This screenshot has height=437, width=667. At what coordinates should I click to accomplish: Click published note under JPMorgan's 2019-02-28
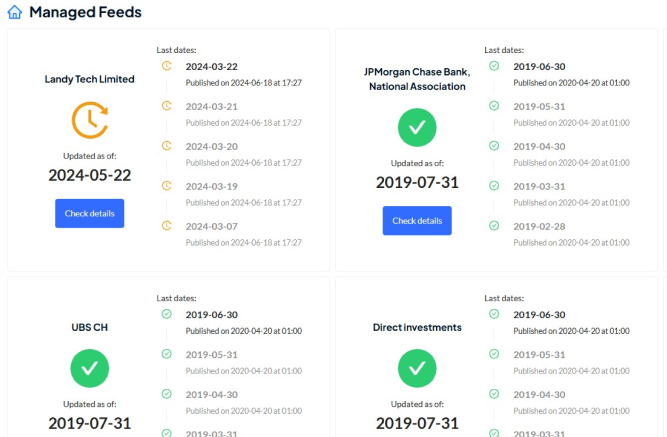(571, 243)
